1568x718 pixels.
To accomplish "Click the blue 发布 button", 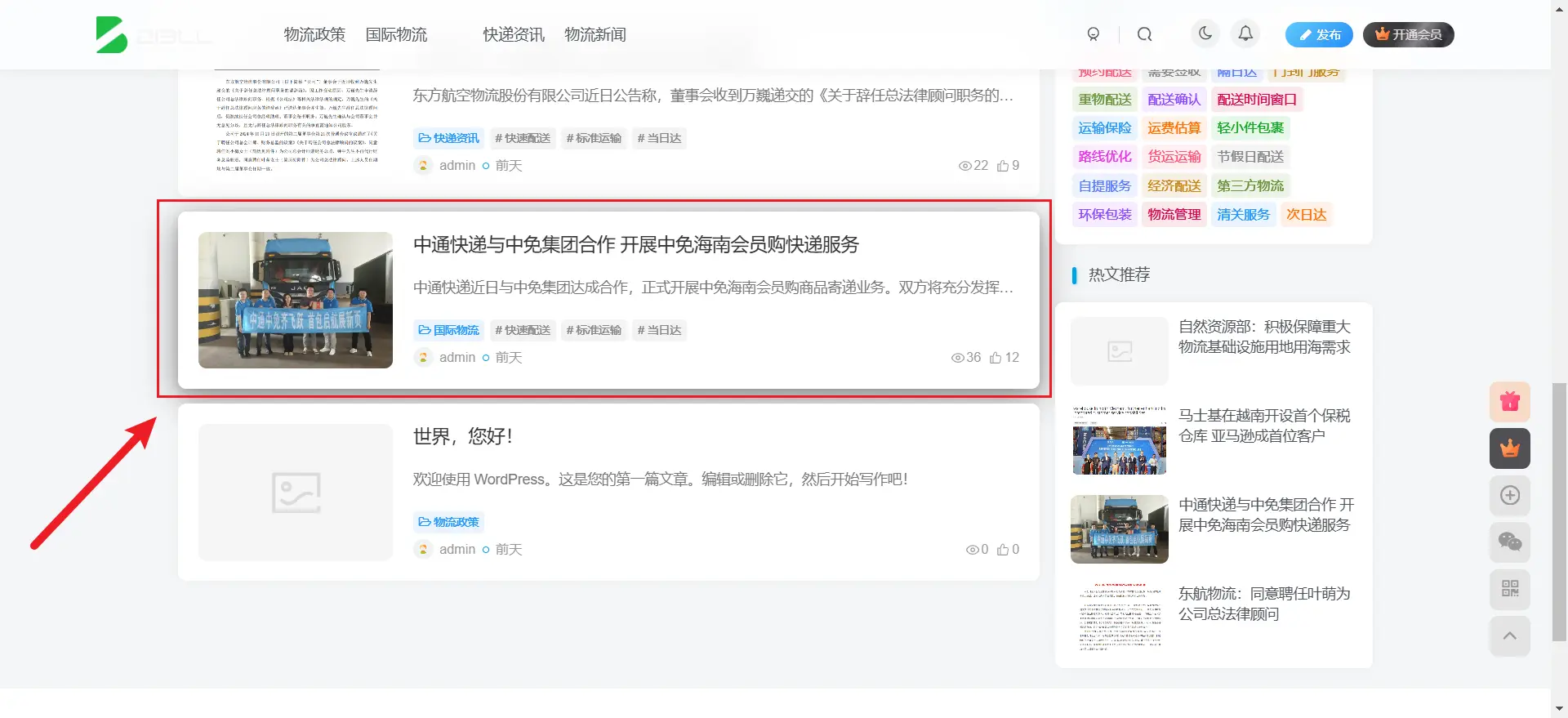I will [x=1318, y=34].
